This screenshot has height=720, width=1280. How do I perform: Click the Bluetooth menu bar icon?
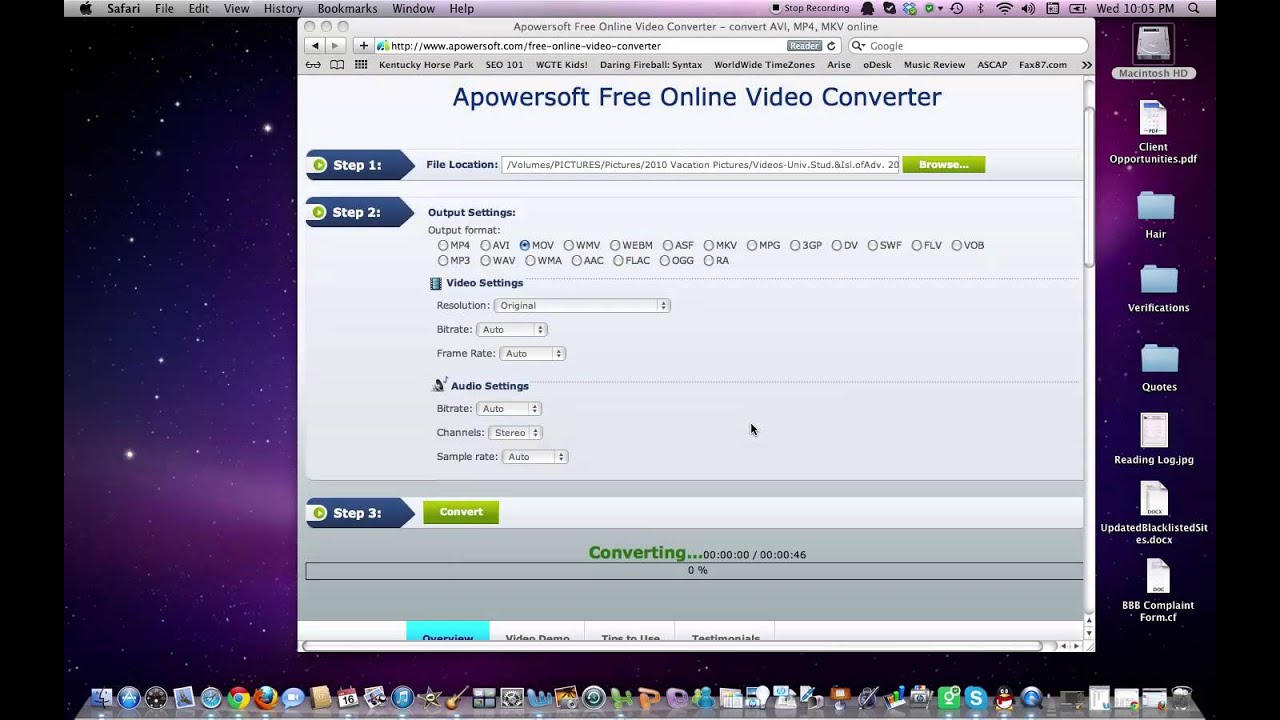pos(980,8)
